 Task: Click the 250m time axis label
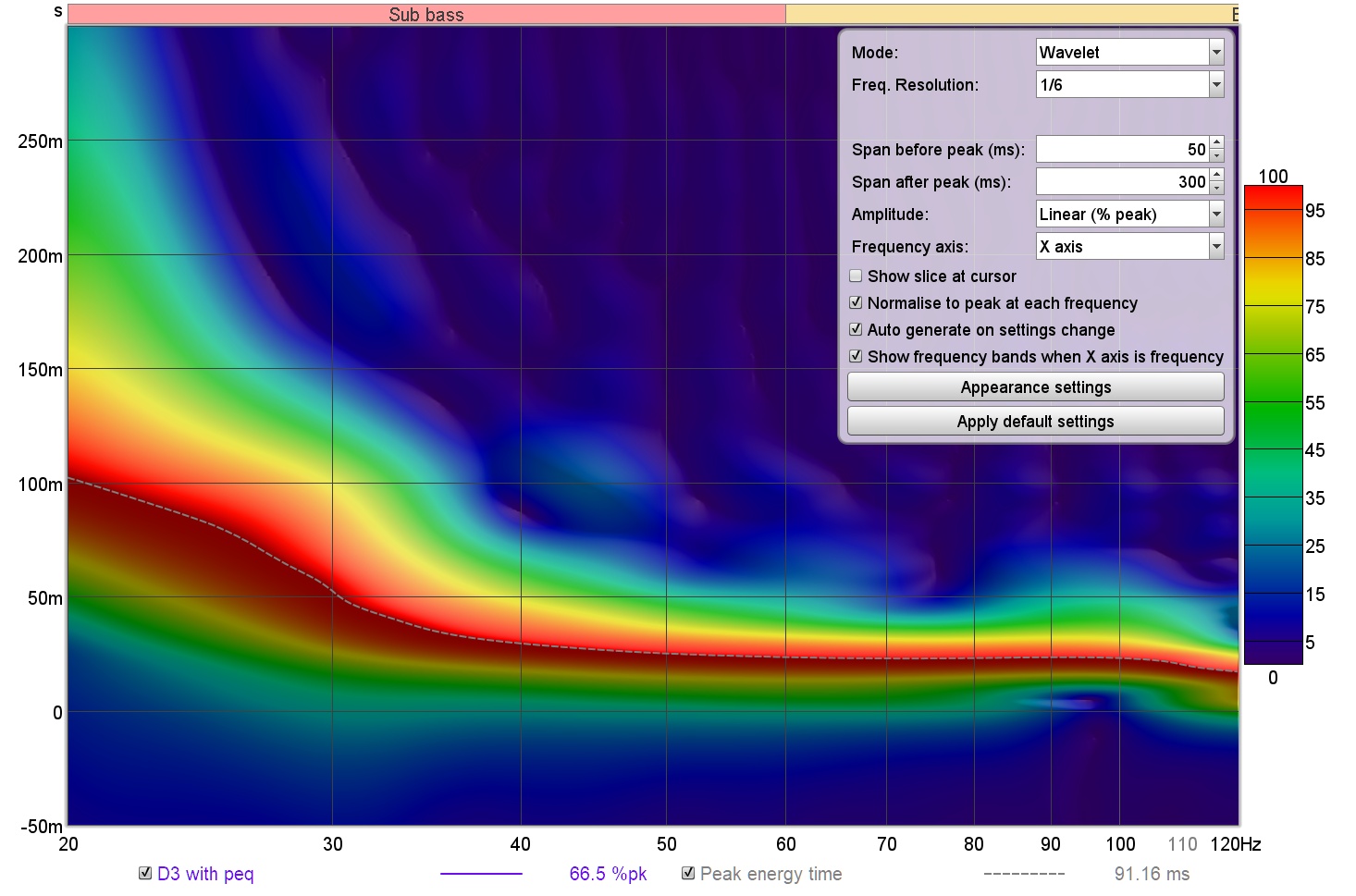click(40, 141)
